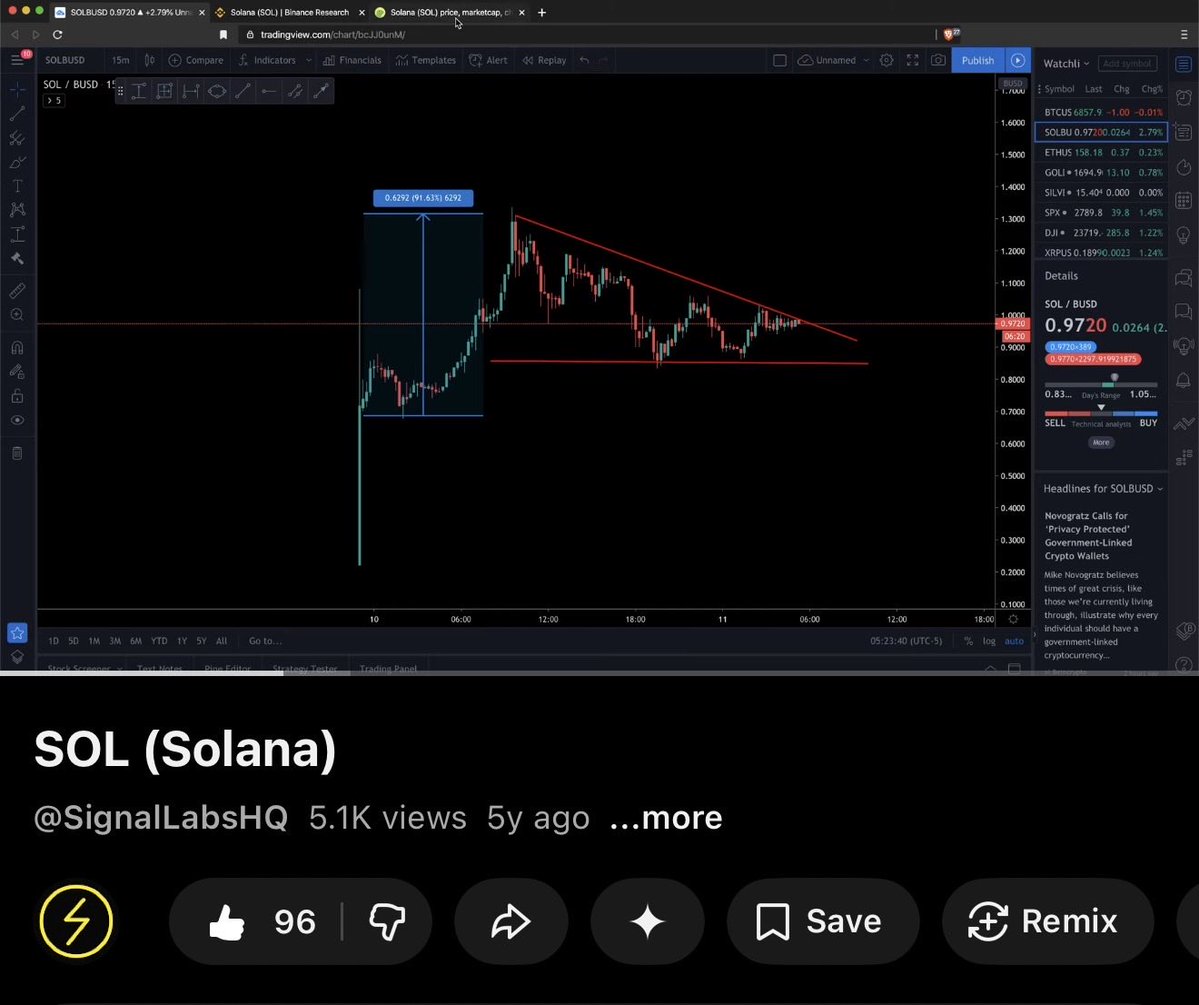Screen dimensions: 1199x1005
Task: Save the video to a playlist
Action: [822, 921]
